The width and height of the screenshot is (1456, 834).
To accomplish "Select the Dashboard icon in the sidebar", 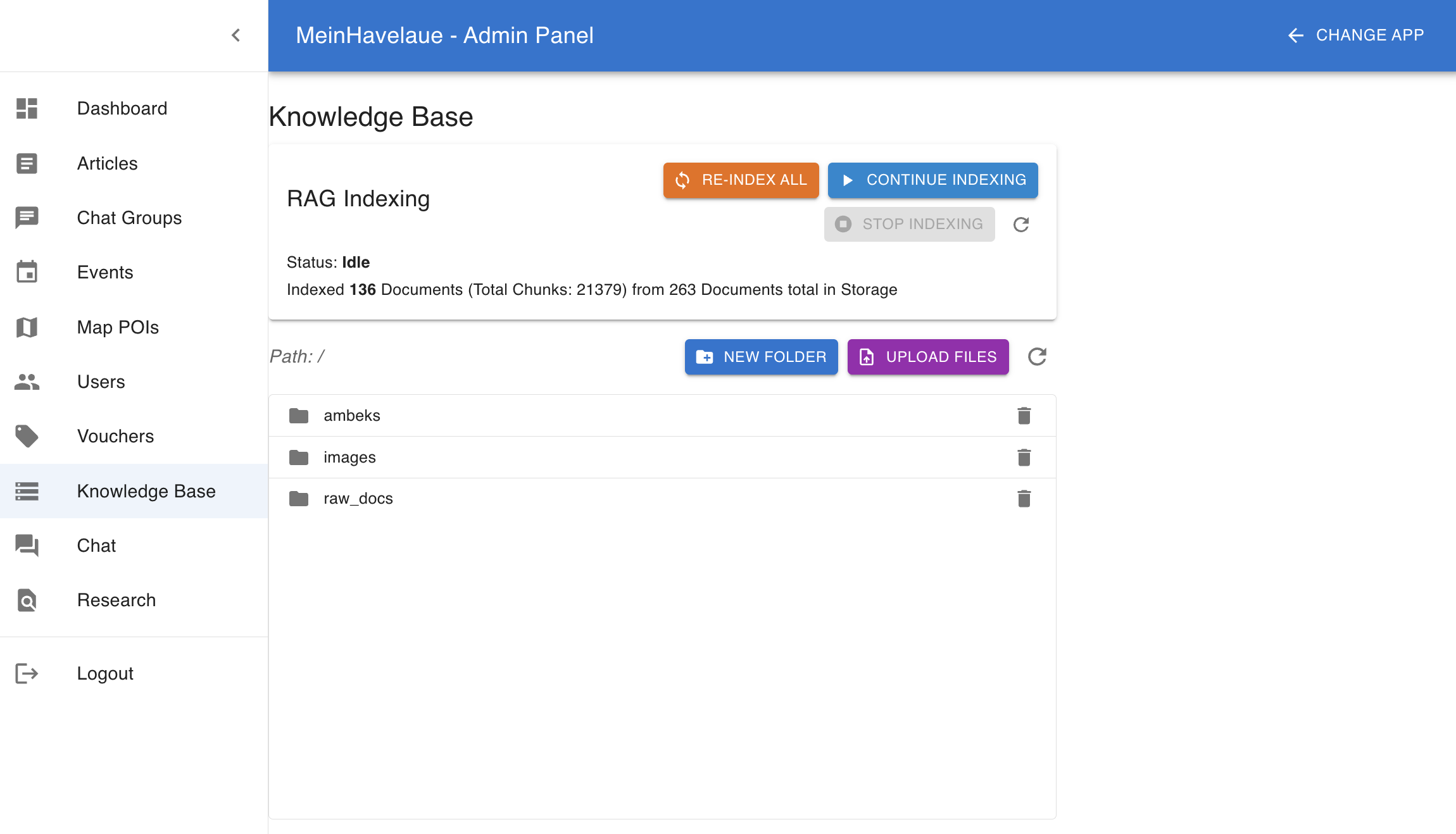I will (27, 108).
